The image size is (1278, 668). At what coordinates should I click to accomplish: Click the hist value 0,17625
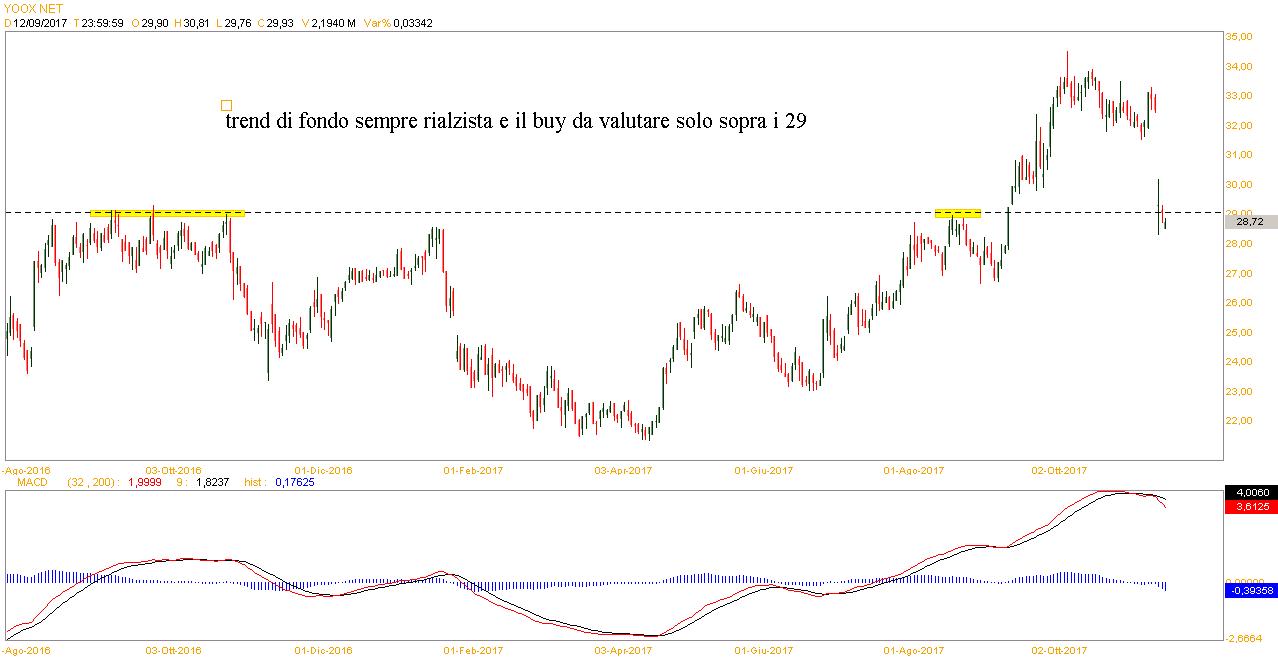[296, 482]
